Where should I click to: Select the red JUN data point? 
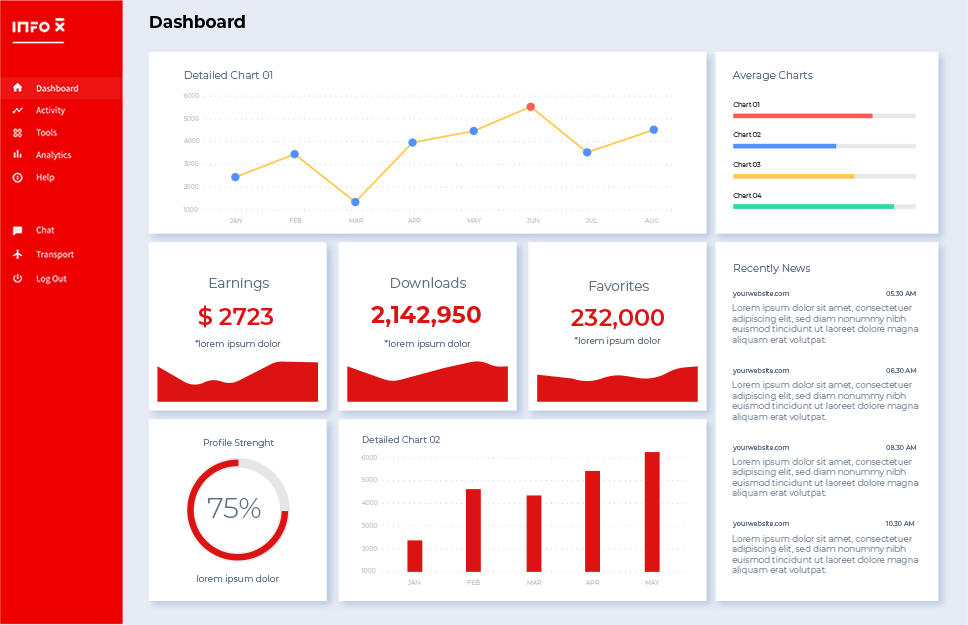(530, 107)
